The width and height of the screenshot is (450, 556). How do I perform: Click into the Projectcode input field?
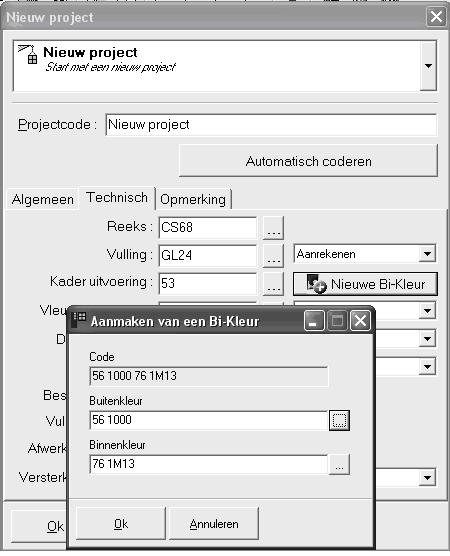(x=271, y=124)
